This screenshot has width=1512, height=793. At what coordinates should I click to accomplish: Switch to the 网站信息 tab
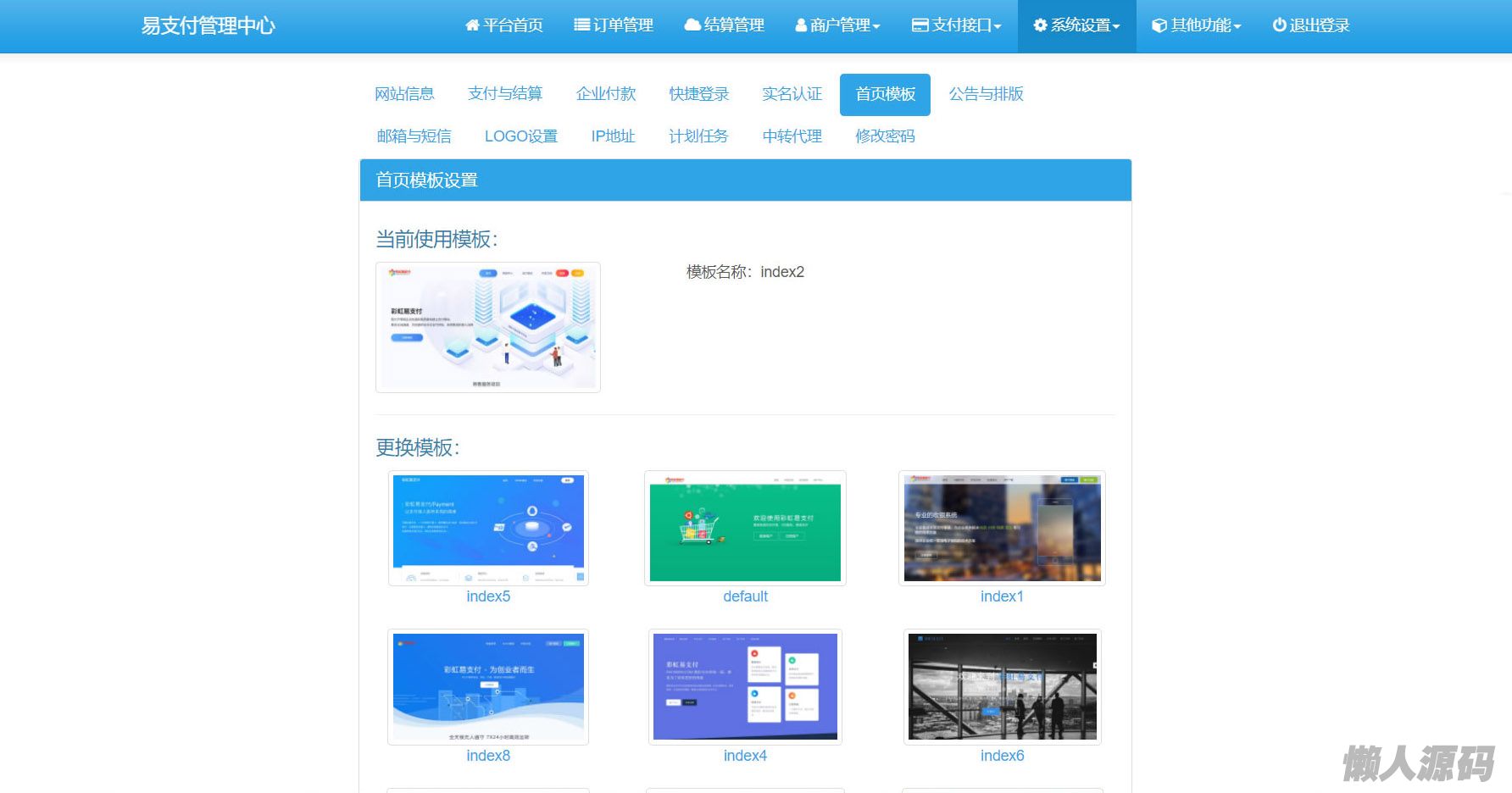point(404,94)
